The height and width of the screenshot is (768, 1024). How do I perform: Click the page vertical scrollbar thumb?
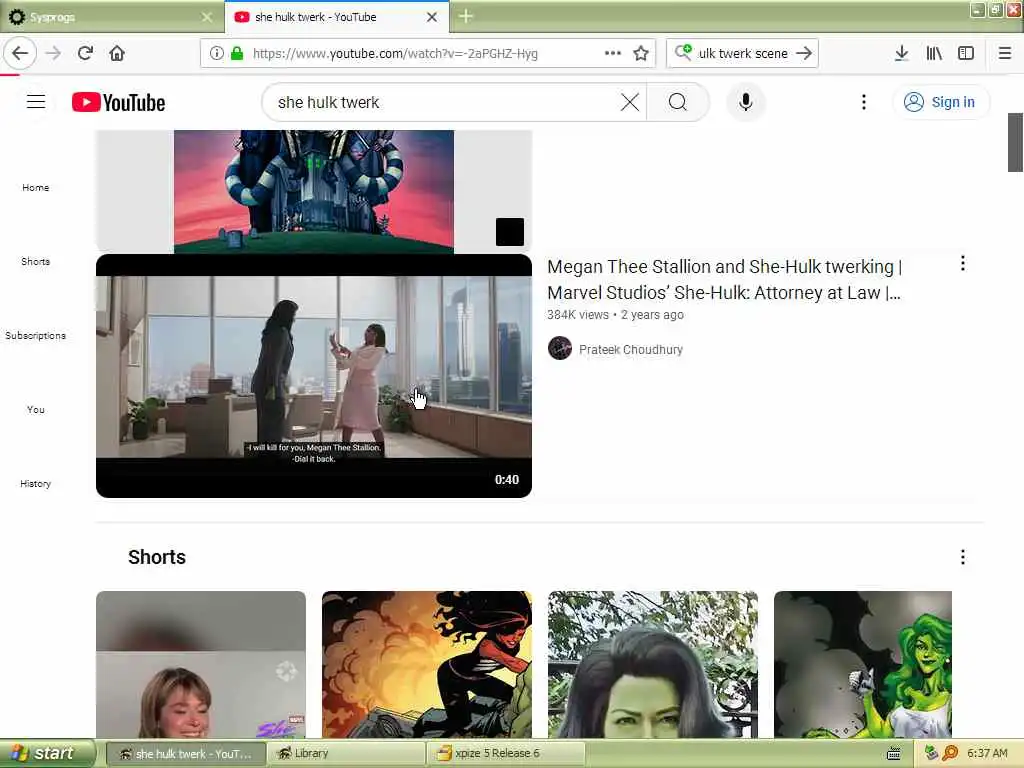[1015, 142]
